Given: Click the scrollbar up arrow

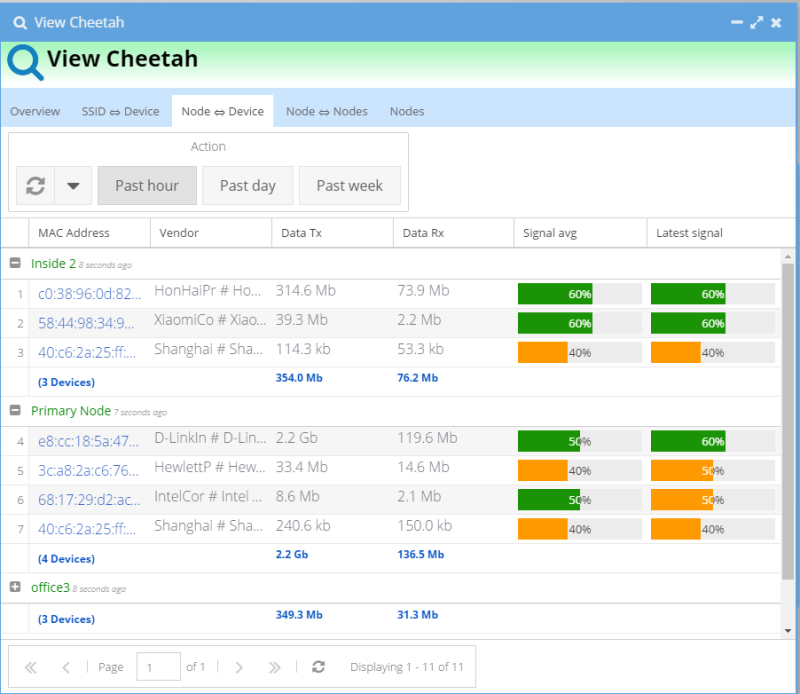Looking at the screenshot, I should [x=788, y=256].
